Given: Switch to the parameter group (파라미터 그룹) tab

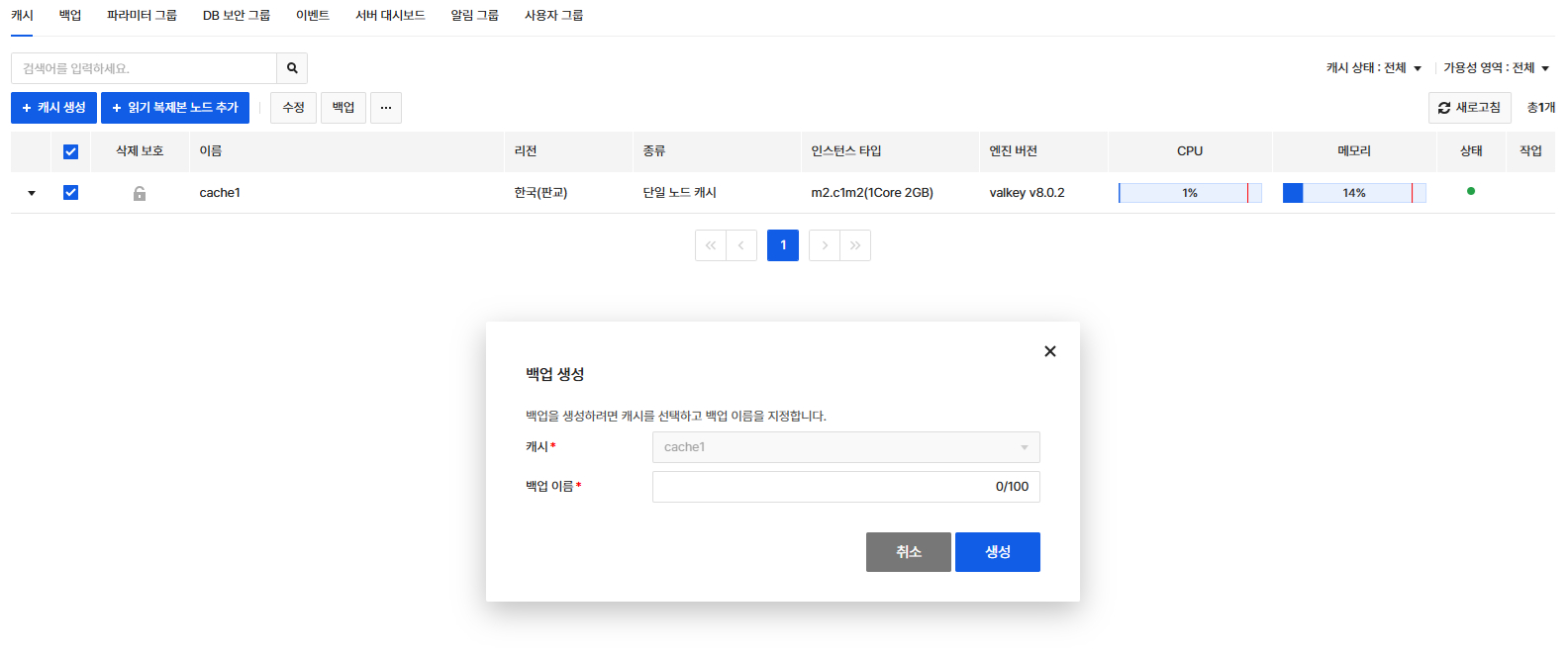Looking at the screenshot, I should click(x=142, y=16).
